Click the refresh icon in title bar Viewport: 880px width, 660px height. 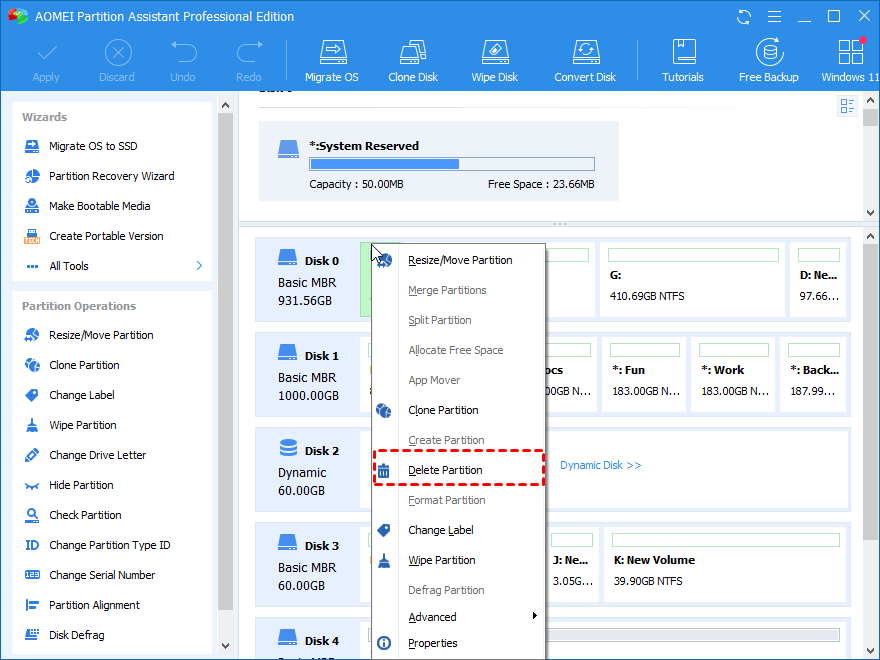coord(744,17)
